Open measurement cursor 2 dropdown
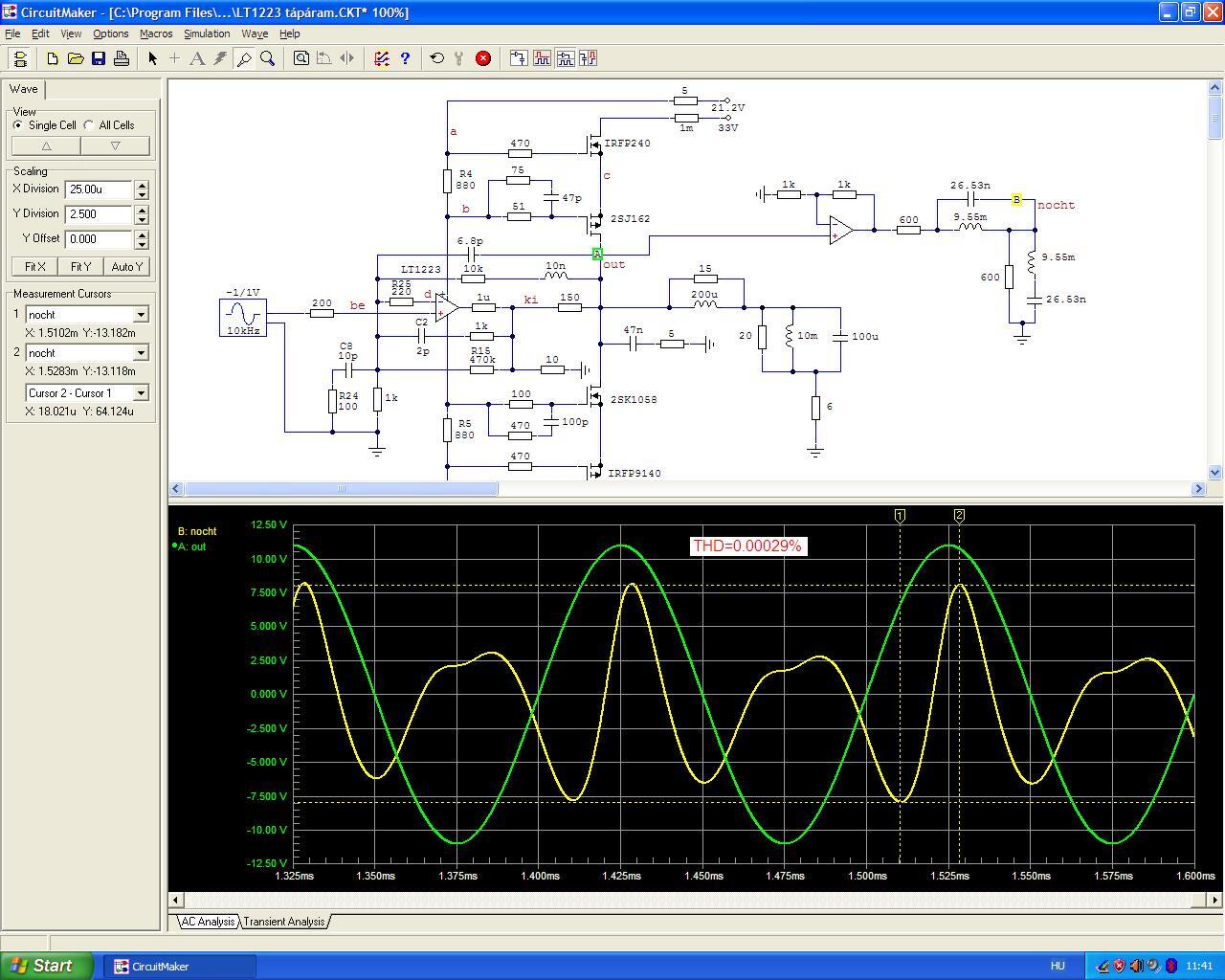1225x980 pixels. pos(141,353)
